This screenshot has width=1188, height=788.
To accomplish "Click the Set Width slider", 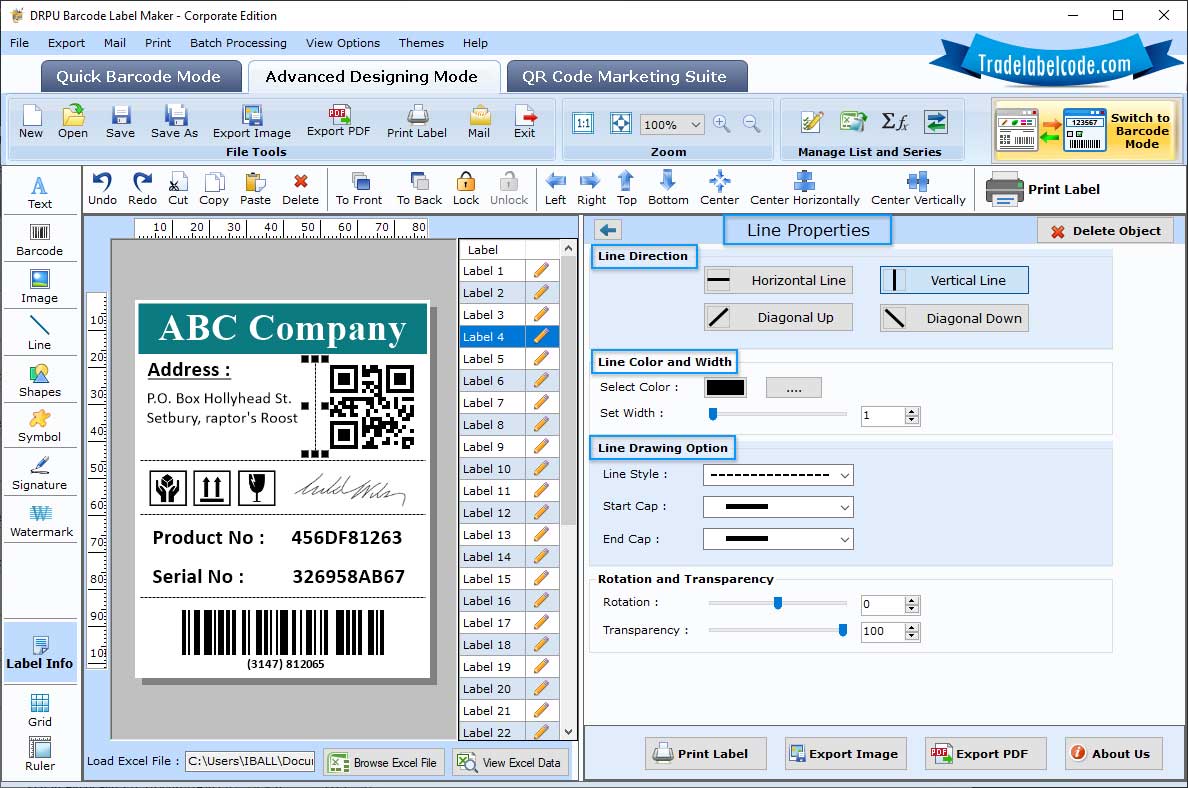I will click(x=777, y=414).
